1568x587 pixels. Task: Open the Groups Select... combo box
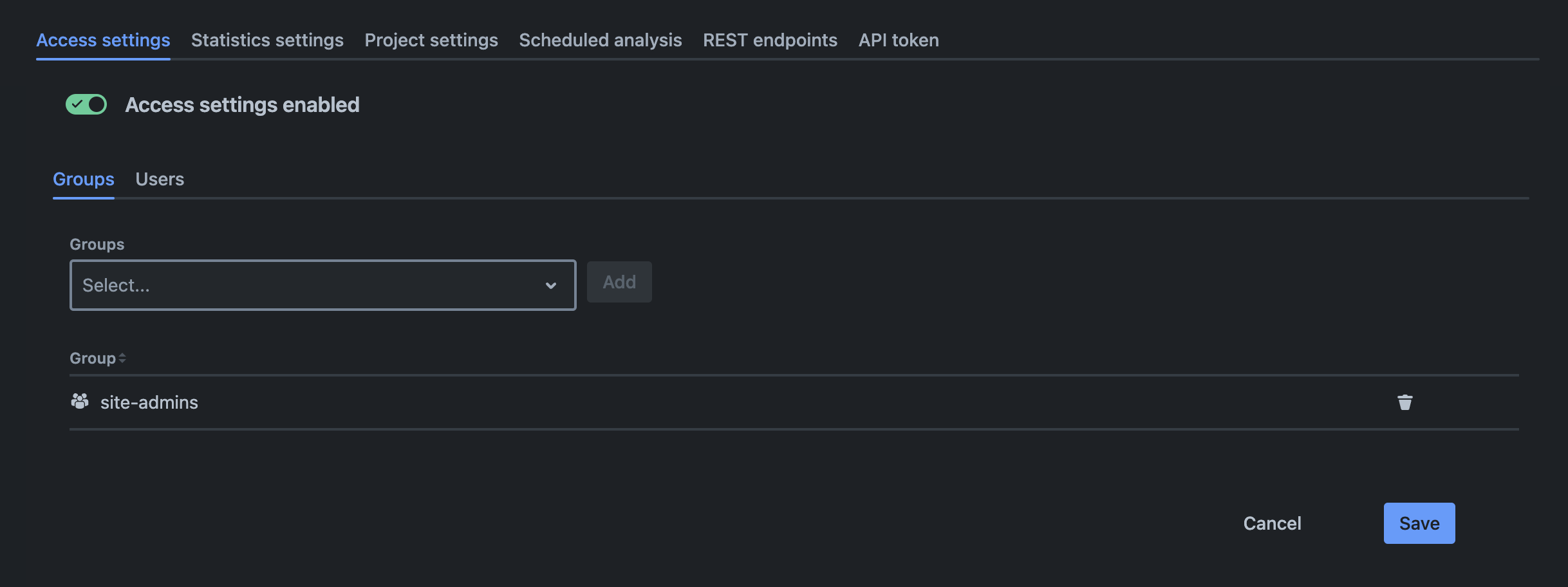pyautogui.click(x=309, y=285)
